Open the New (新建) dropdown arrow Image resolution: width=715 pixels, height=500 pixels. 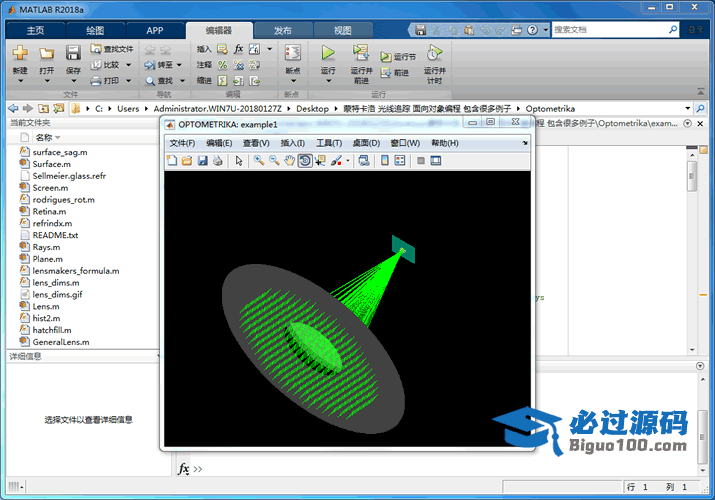click(20, 81)
